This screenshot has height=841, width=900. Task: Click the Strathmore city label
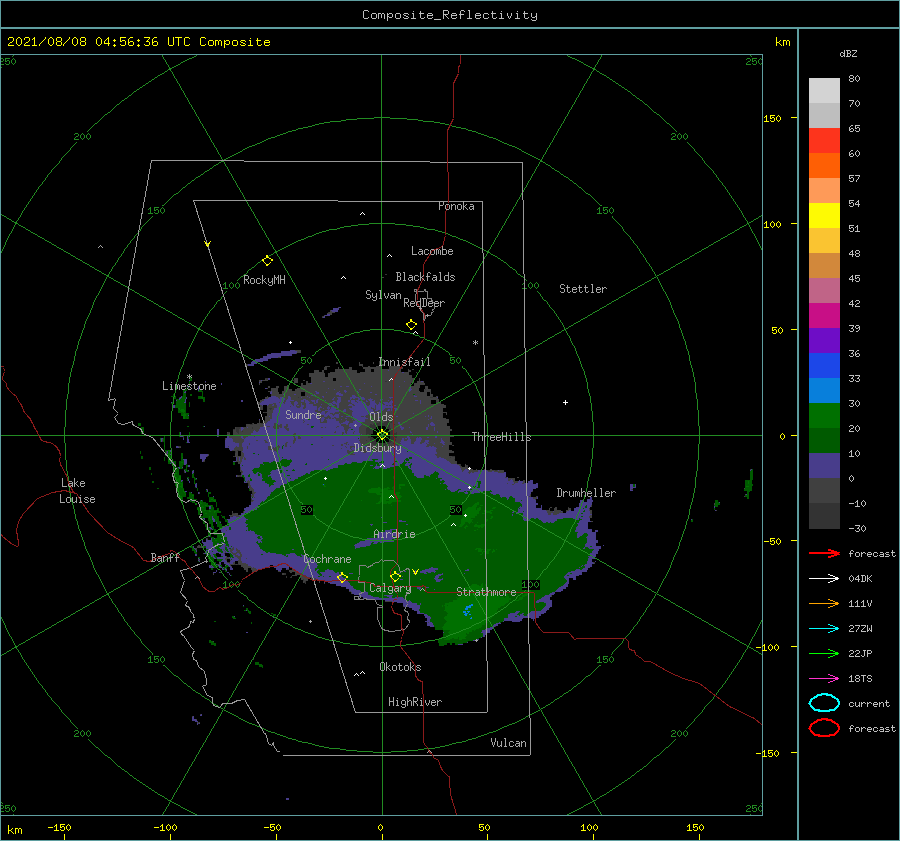486,592
